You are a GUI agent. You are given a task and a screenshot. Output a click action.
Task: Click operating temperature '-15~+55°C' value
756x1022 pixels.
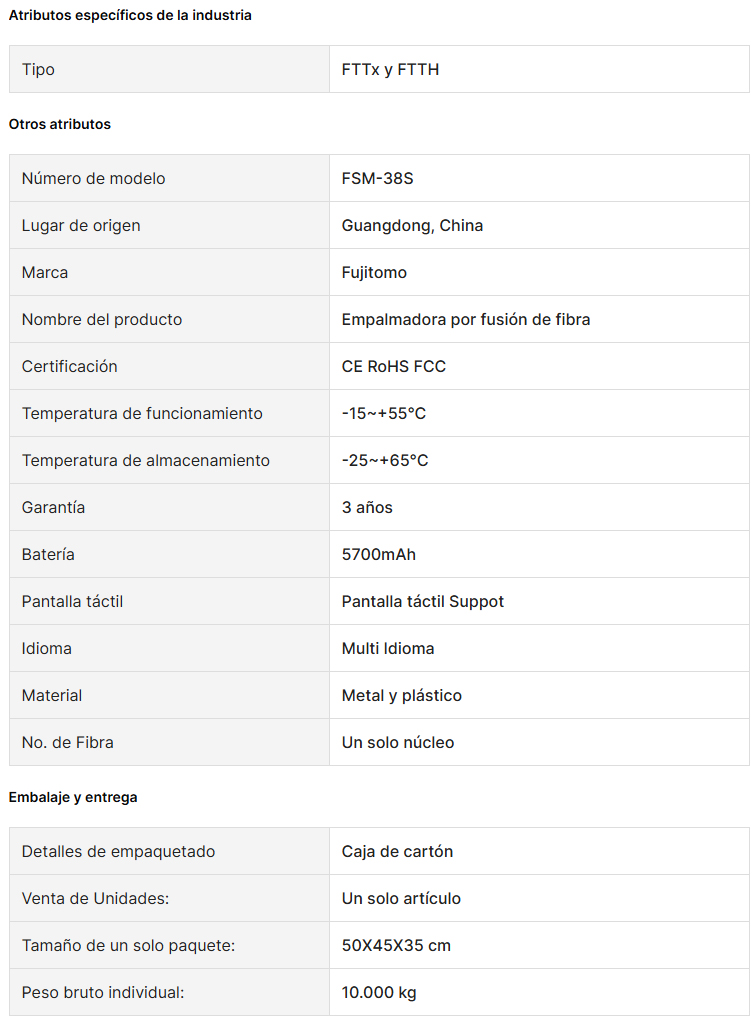click(383, 413)
